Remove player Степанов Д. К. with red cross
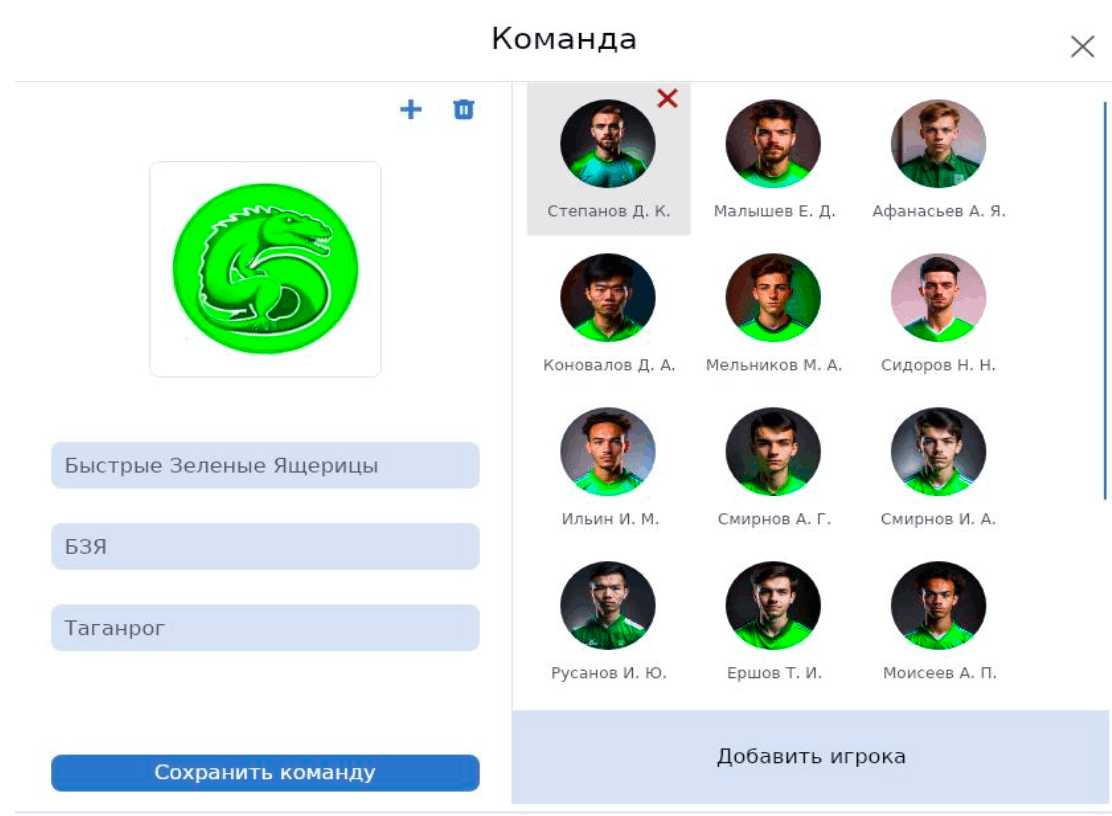 click(x=667, y=98)
